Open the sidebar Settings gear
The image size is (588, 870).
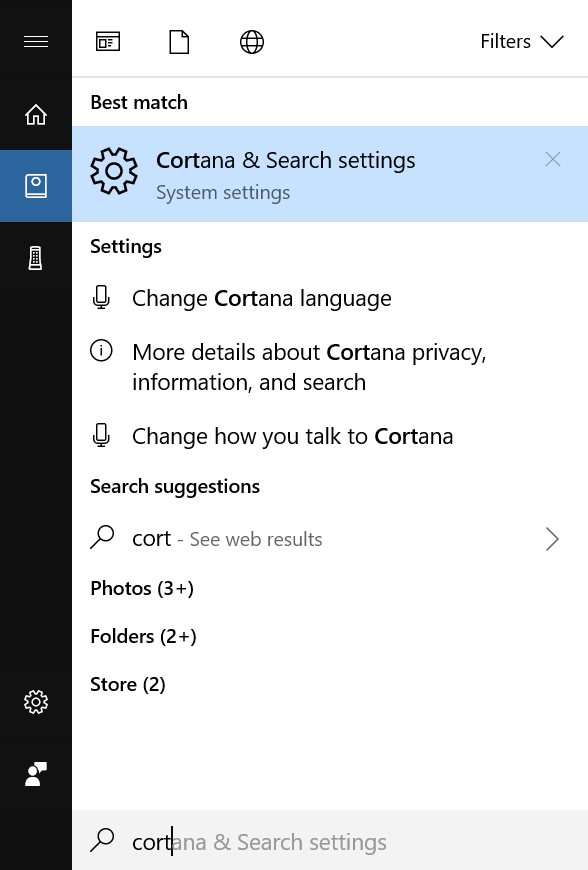[x=36, y=702]
